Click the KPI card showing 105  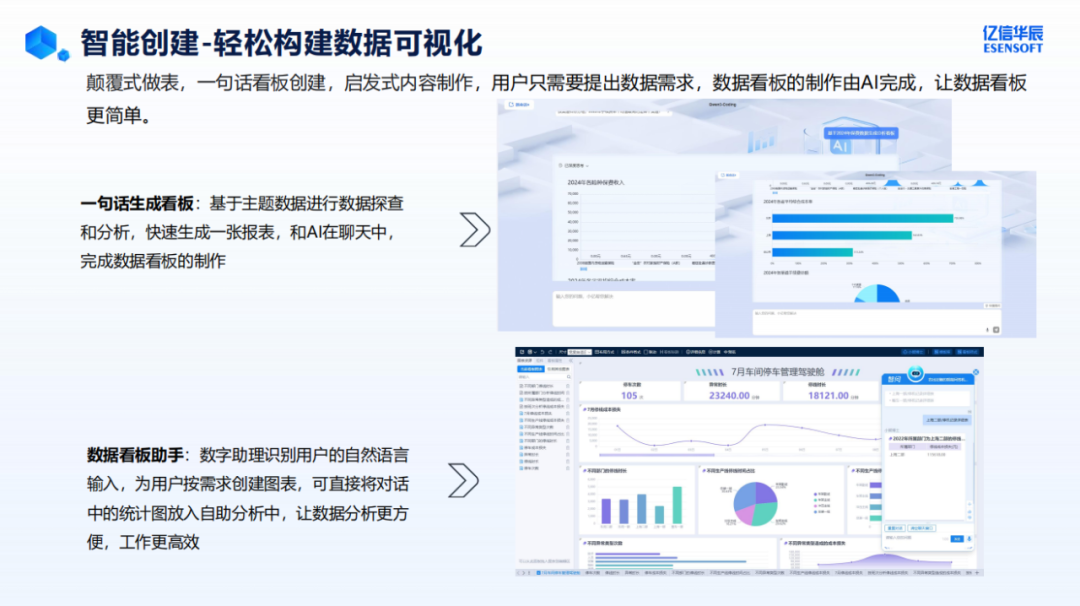click(x=631, y=390)
